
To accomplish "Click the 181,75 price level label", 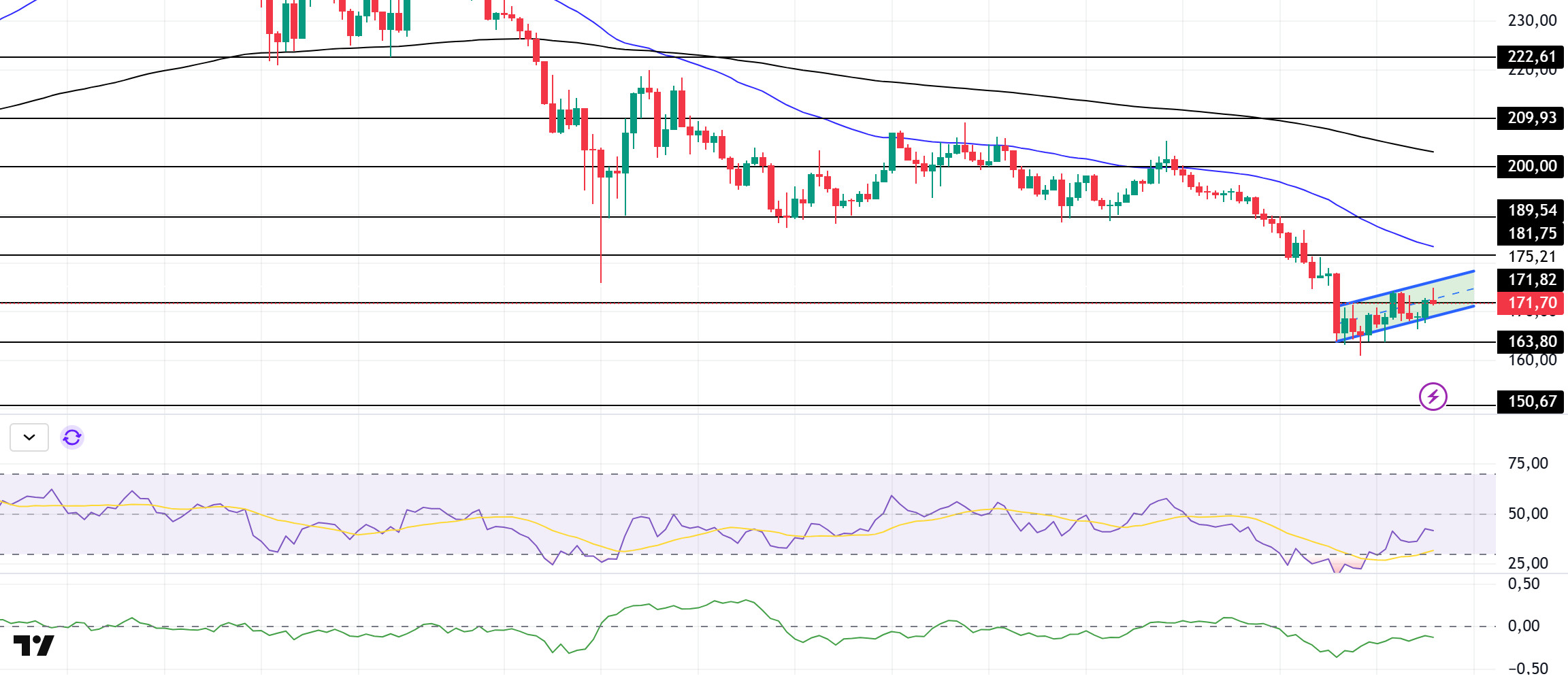I will tap(1531, 233).
